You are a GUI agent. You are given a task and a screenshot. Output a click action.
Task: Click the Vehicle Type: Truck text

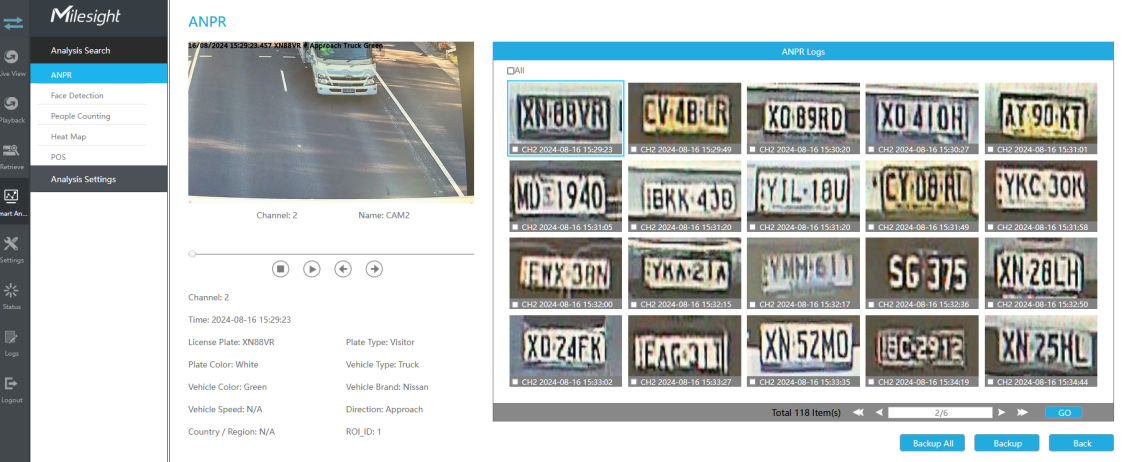point(382,365)
